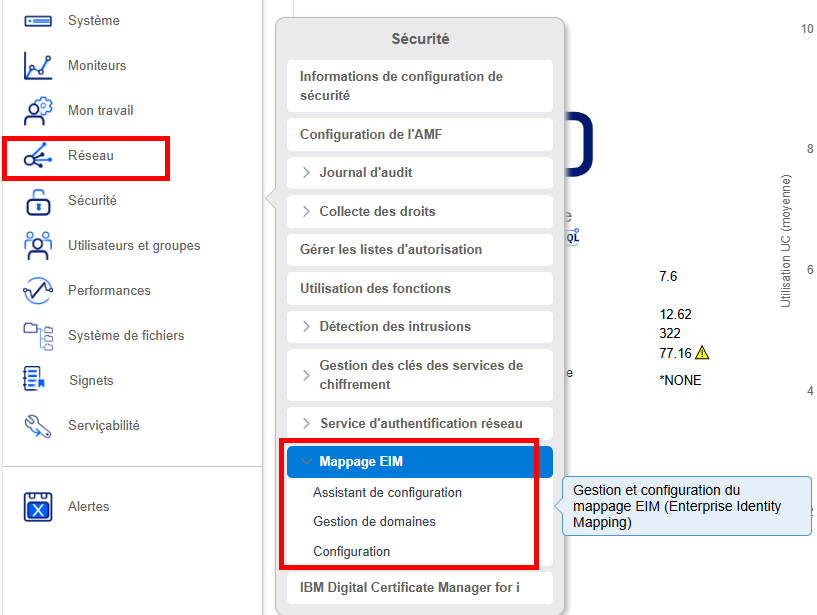Select the Mon travail gear-person icon
Viewport: 817px width, 615px height.
click(37, 111)
